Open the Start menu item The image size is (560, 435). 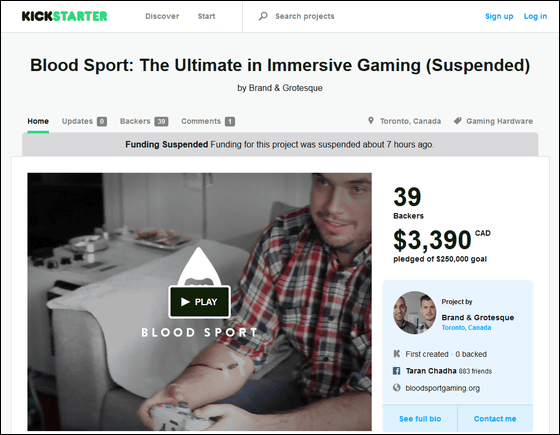click(206, 16)
